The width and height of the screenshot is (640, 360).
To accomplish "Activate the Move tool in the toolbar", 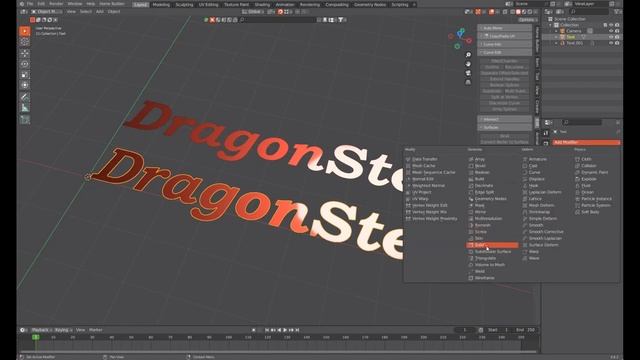I will (25, 53).
